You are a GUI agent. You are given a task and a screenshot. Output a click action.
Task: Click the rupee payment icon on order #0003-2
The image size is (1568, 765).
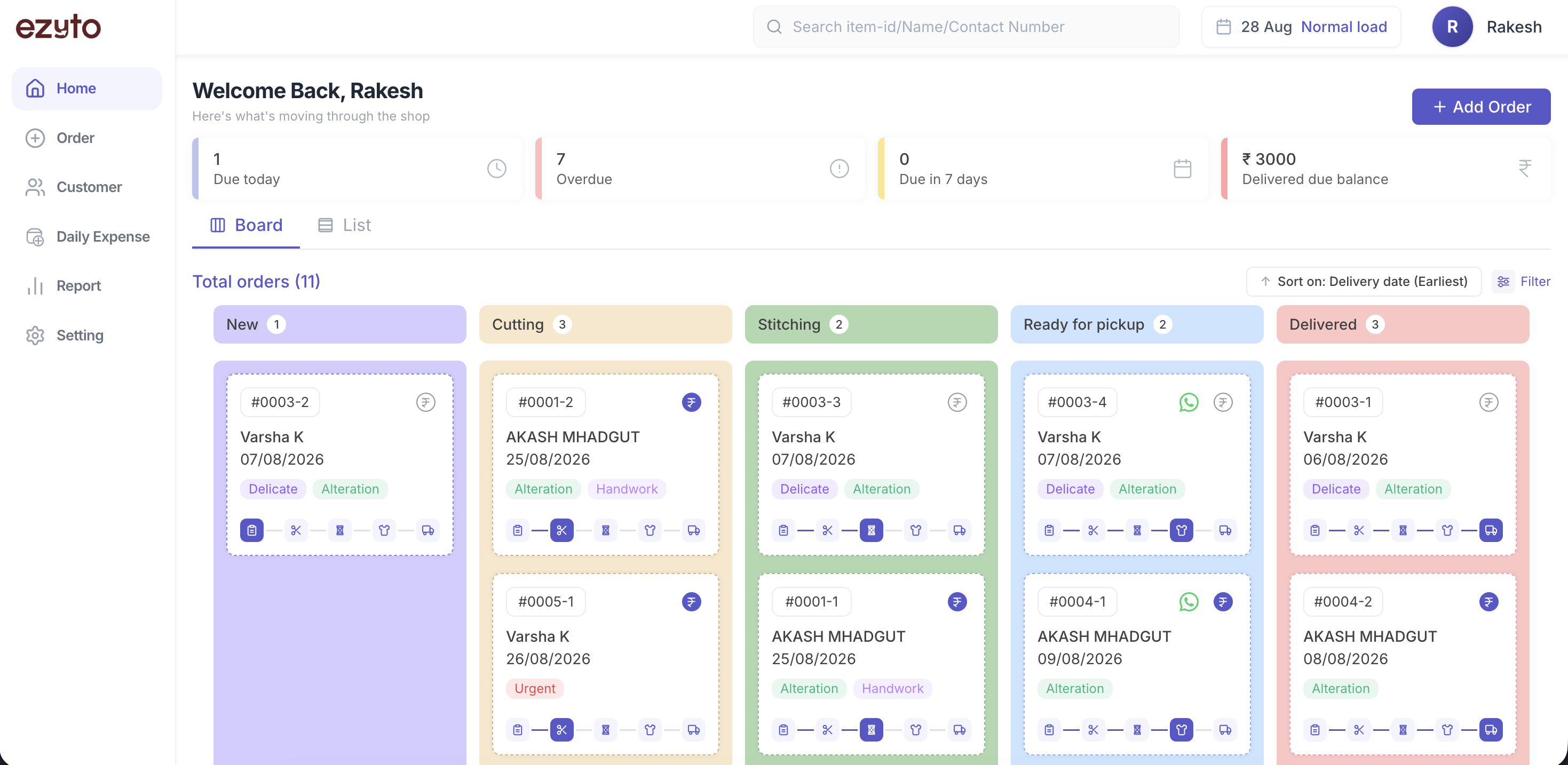pos(425,402)
